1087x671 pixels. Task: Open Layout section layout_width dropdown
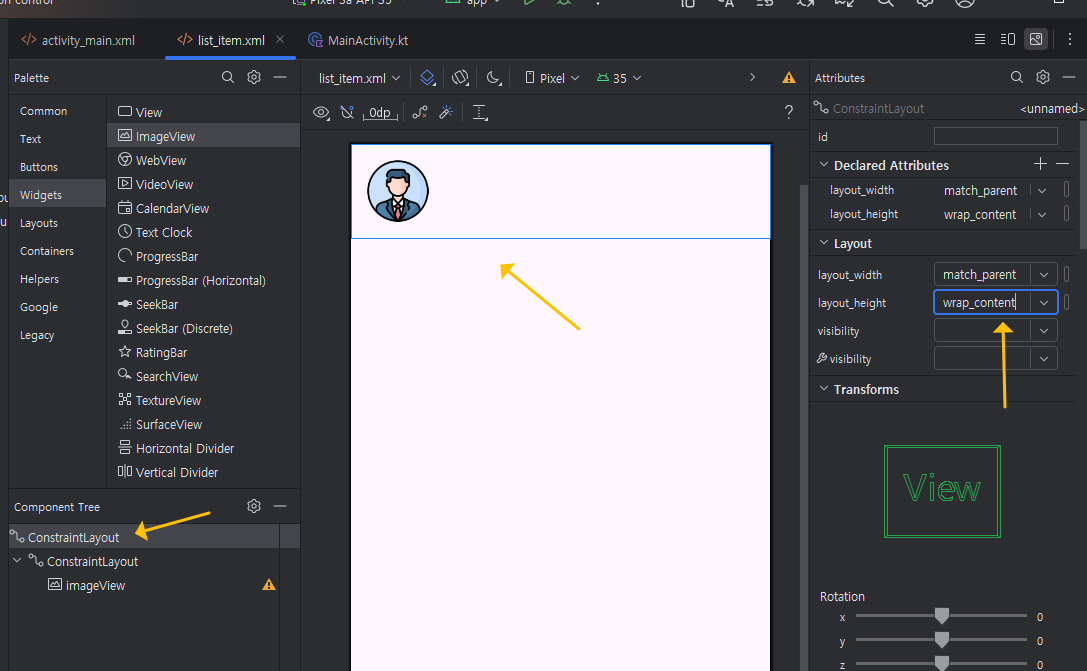point(1043,274)
